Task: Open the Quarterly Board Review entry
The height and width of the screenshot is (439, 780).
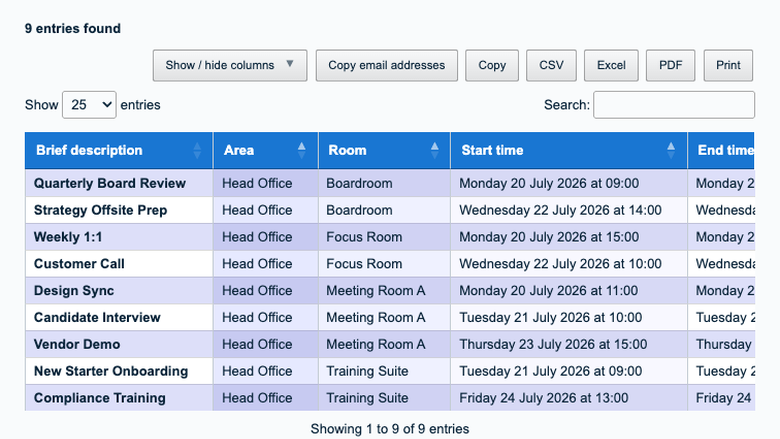Action: 110,183
